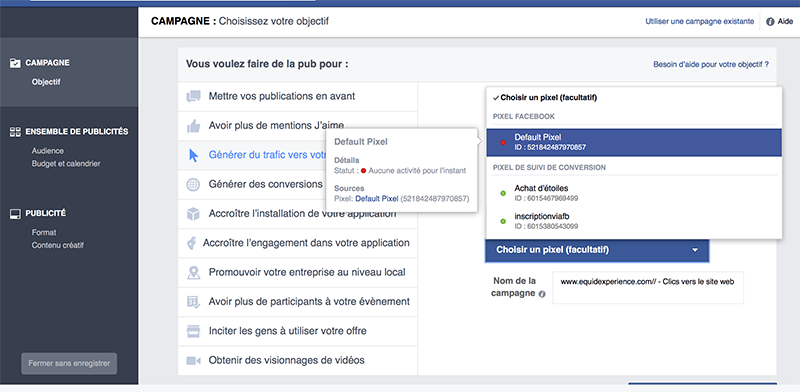Click ID : 6015467969499 text

coord(546,198)
